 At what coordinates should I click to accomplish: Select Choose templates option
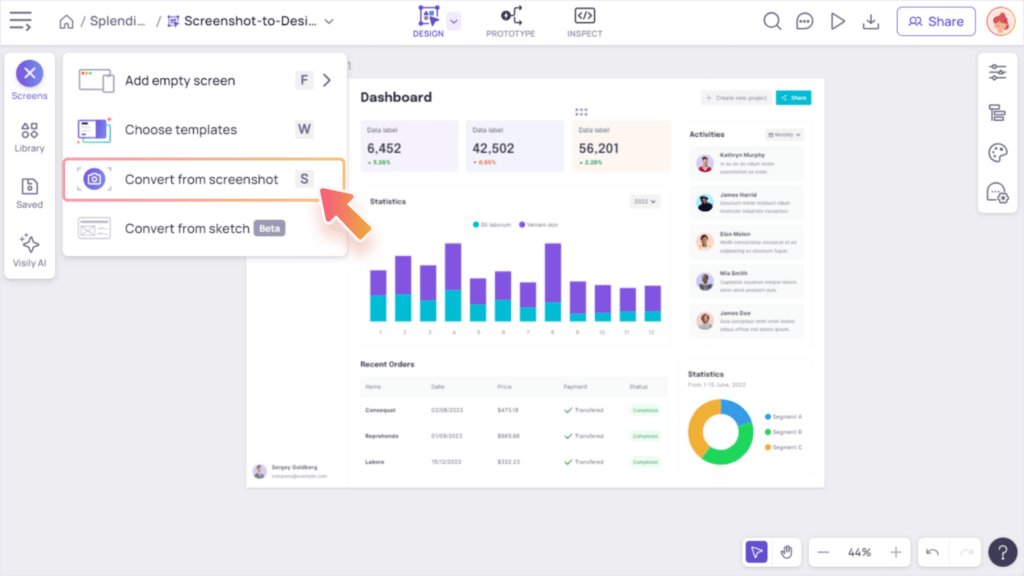[x=204, y=129]
